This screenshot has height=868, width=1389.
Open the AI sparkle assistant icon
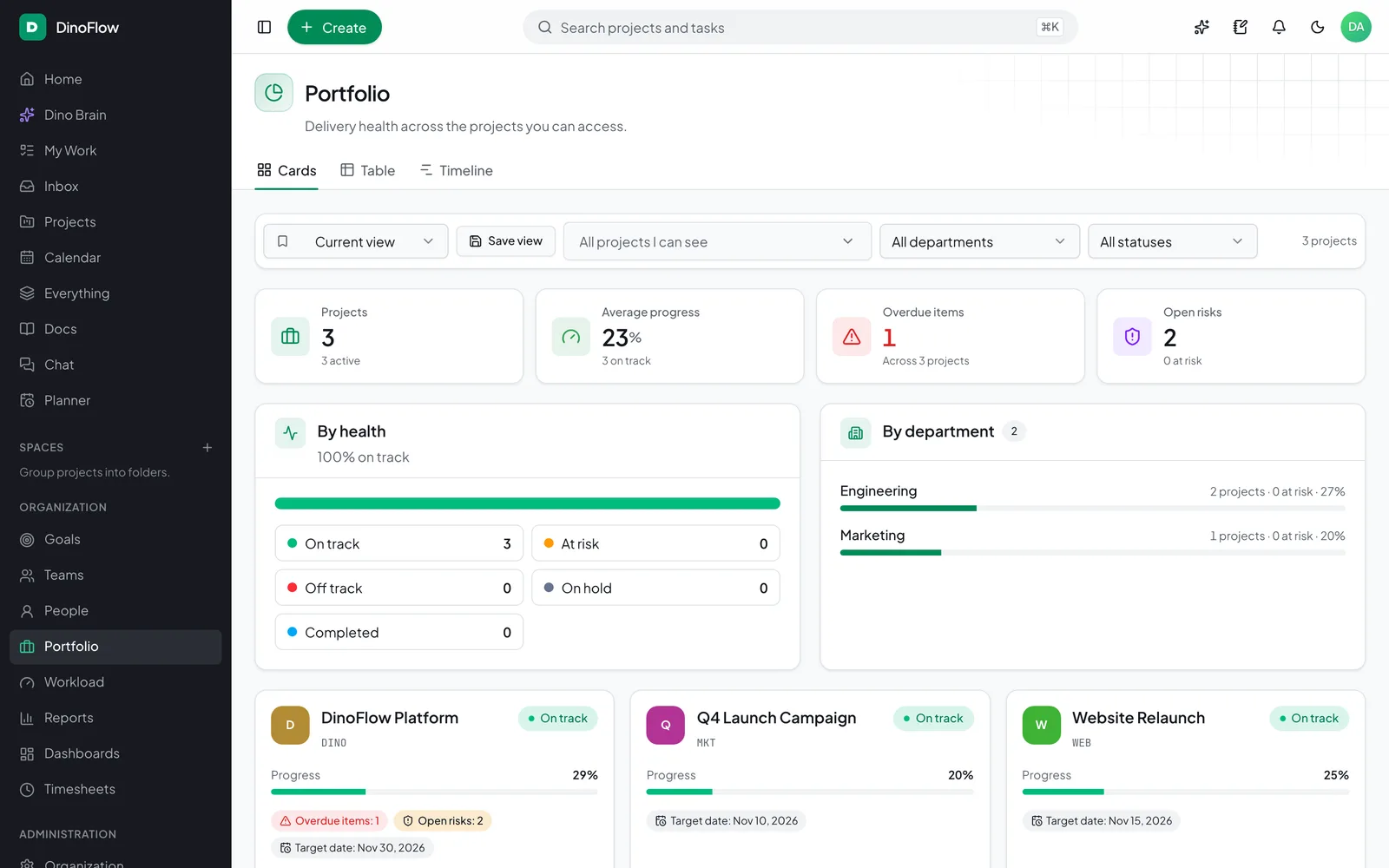(x=1201, y=27)
